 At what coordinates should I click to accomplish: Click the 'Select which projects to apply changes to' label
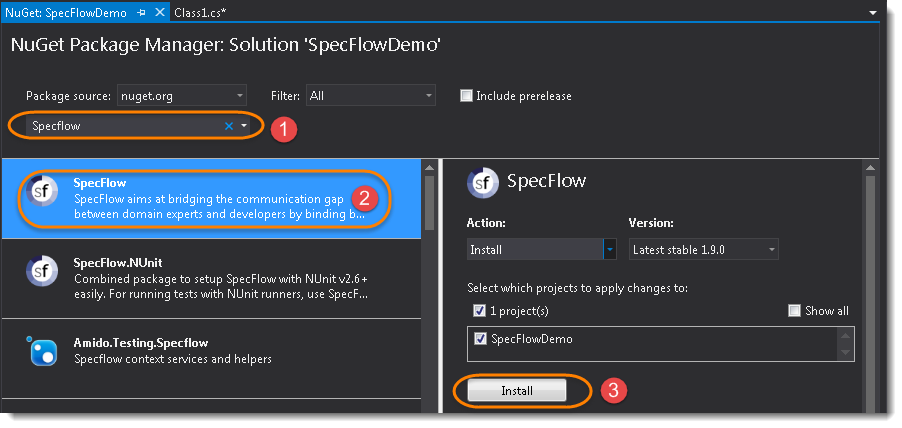[578, 288]
